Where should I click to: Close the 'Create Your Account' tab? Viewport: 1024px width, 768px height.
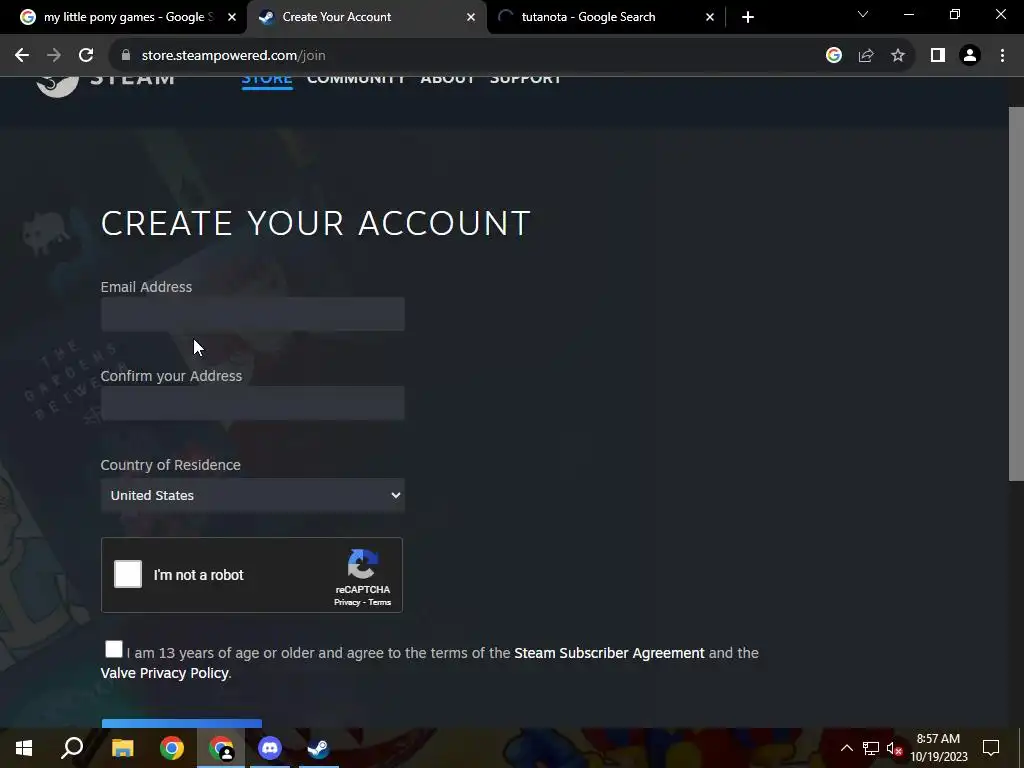(471, 17)
